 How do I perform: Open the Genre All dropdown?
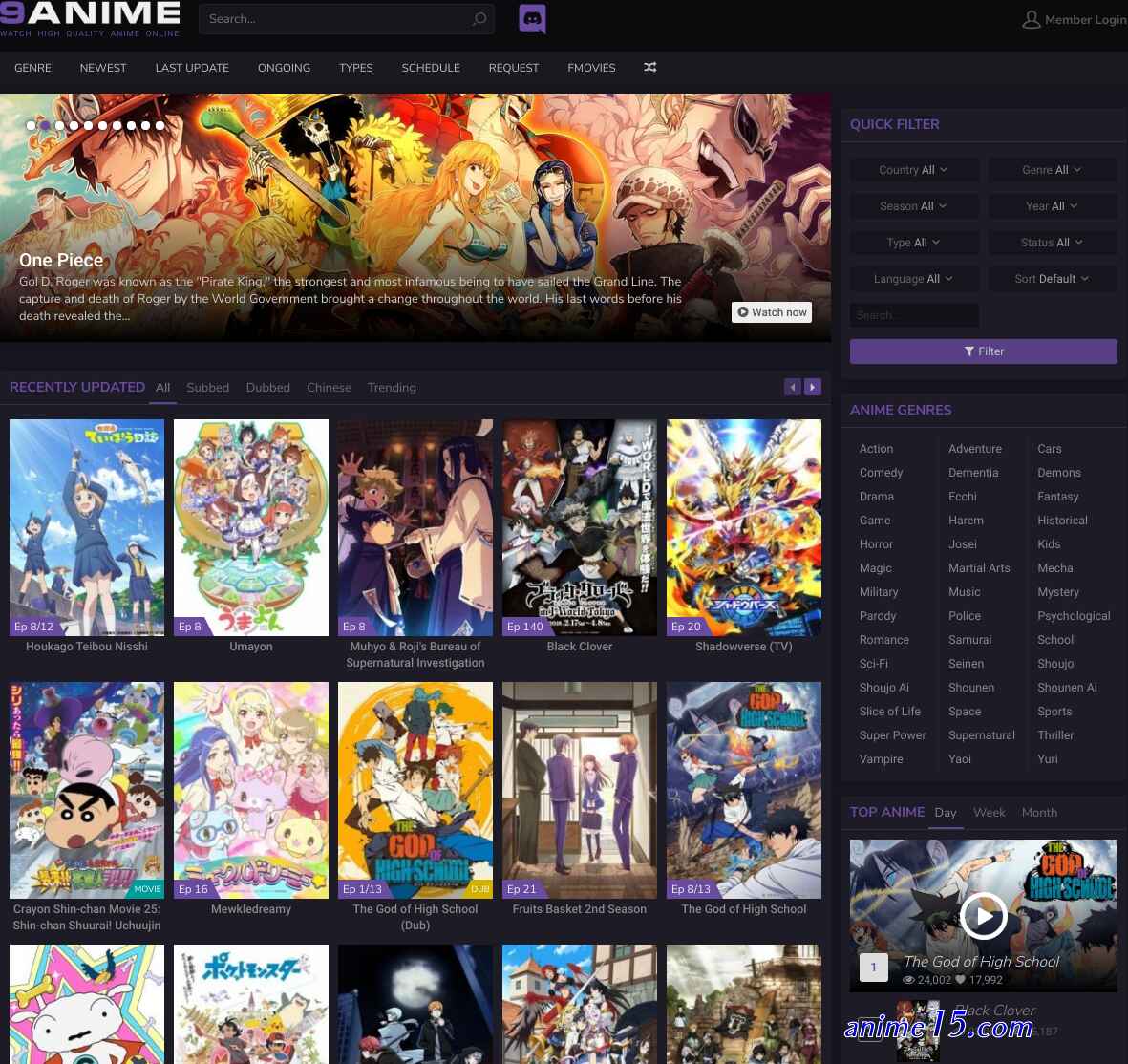[1052, 170]
